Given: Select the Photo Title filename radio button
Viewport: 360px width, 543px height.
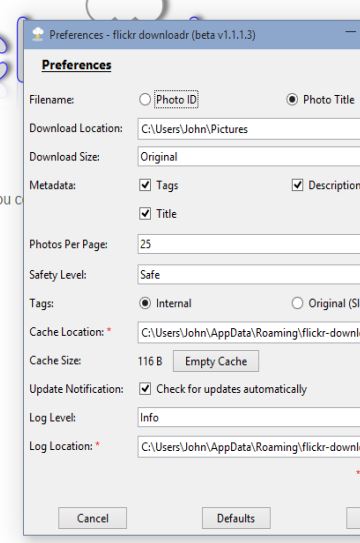Looking at the screenshot, I should tap(292, 99).
